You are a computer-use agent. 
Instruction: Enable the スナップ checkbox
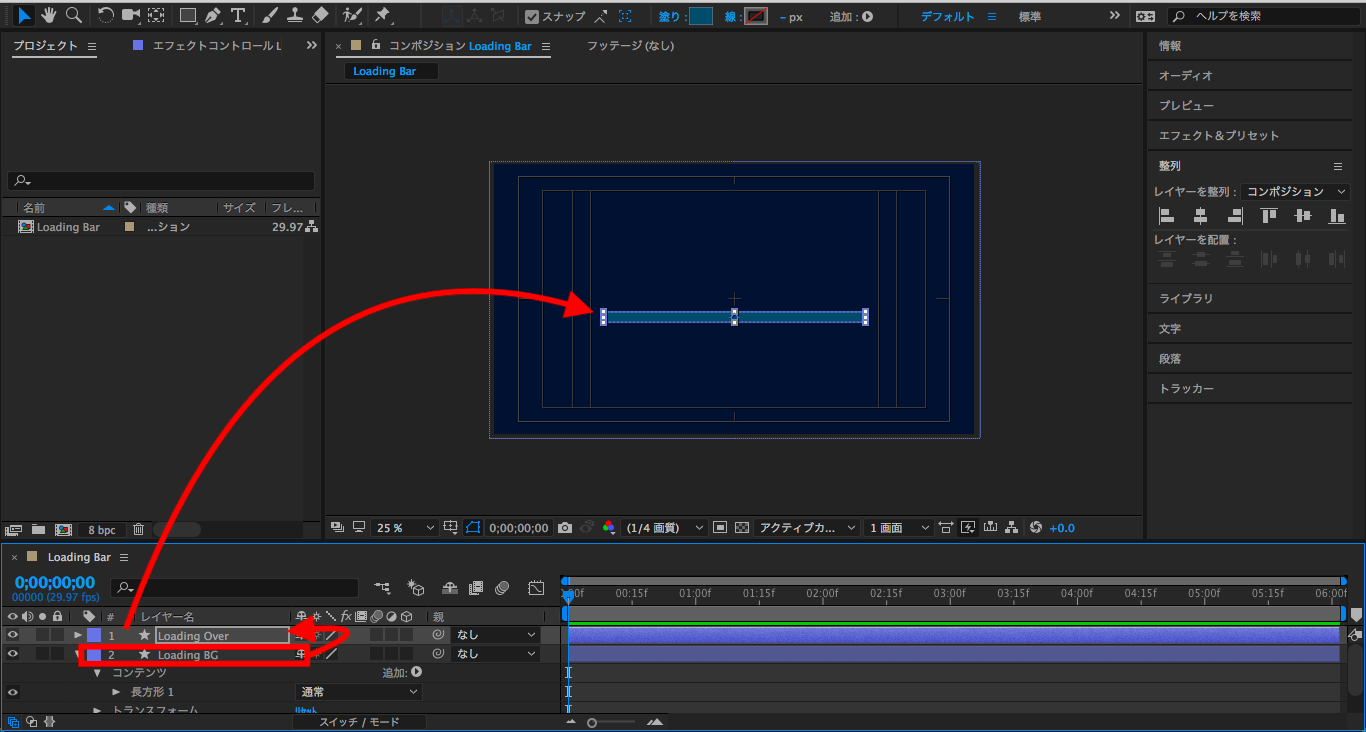(532, 17)
